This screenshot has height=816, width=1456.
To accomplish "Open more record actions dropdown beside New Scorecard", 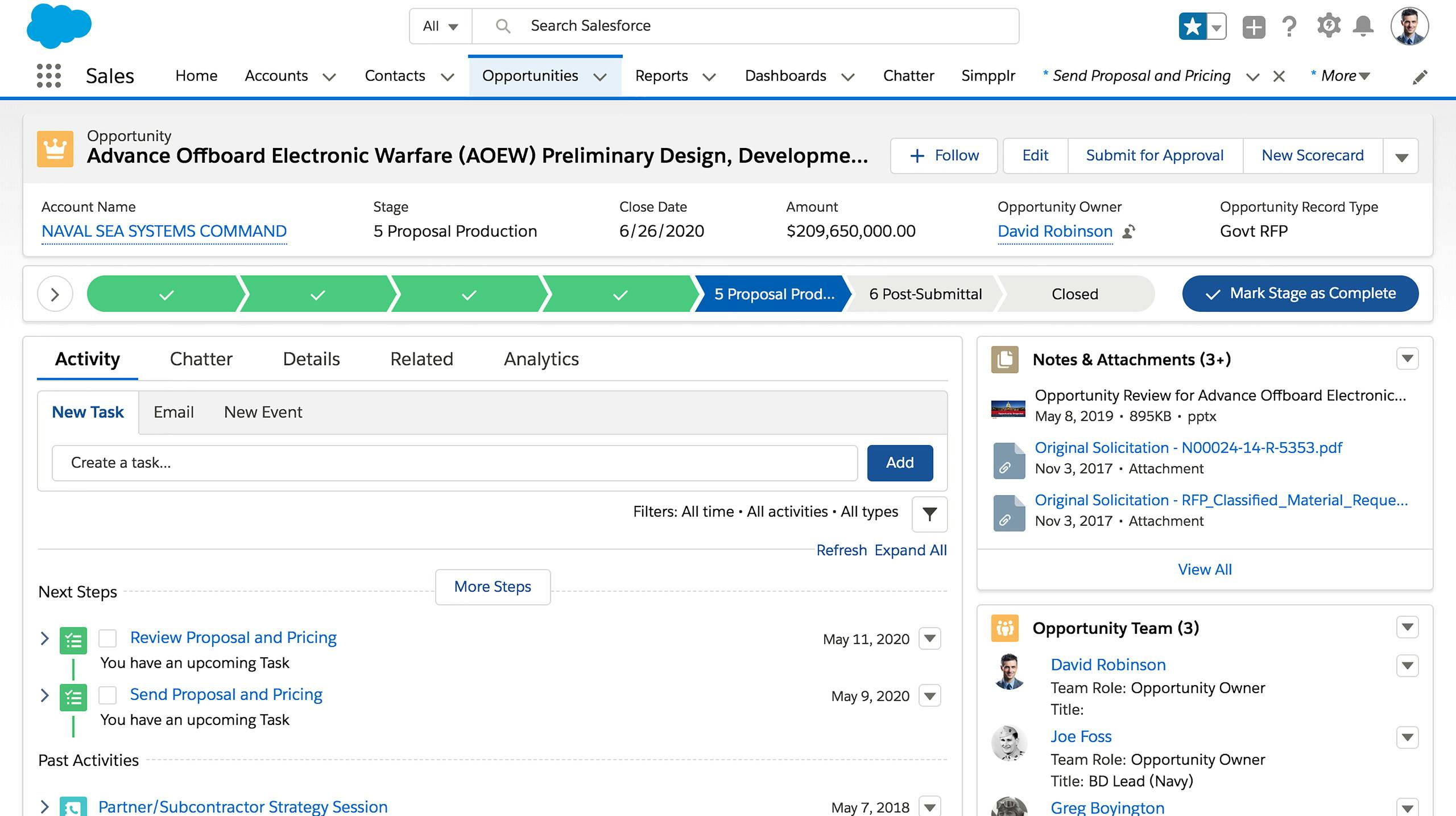I will (x=1401, y=156).
